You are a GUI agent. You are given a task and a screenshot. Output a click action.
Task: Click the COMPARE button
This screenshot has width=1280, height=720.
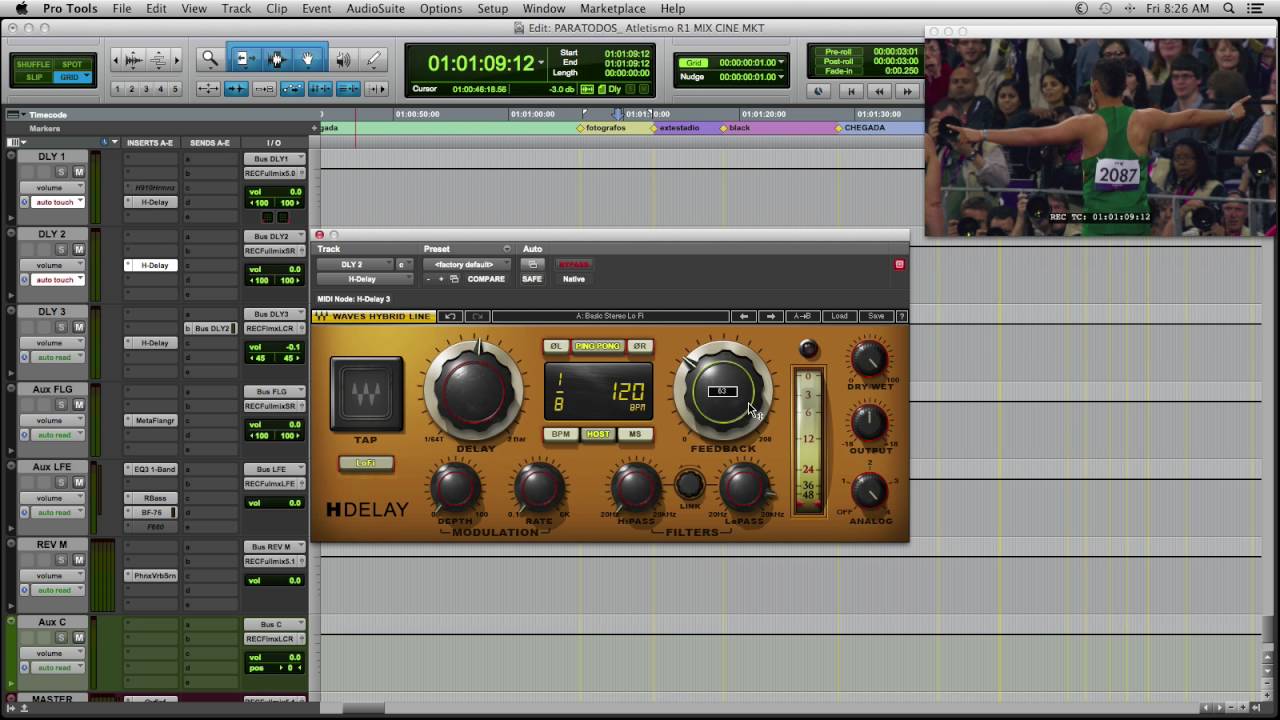pos(486,279)
